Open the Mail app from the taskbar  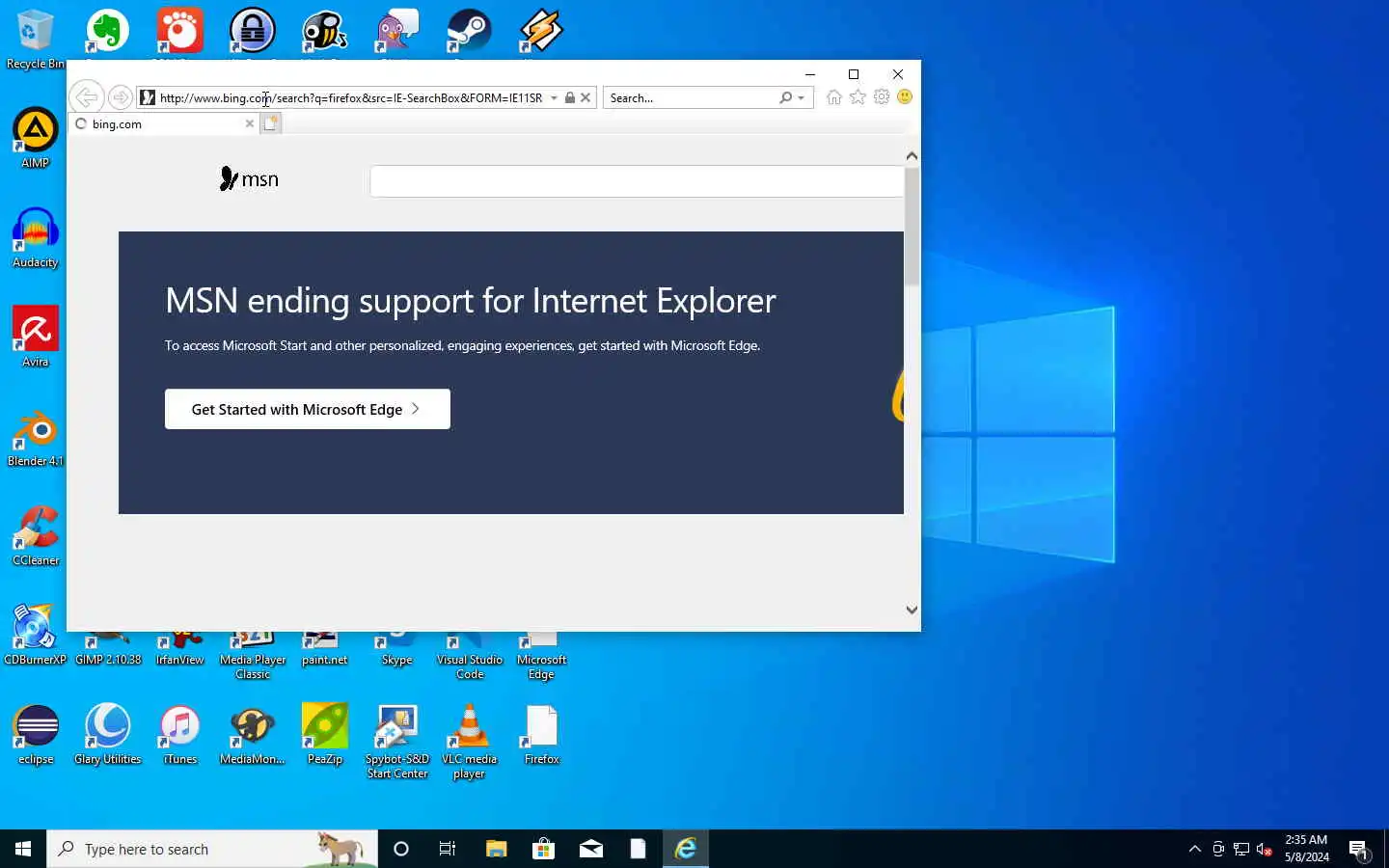click(590, 849)
